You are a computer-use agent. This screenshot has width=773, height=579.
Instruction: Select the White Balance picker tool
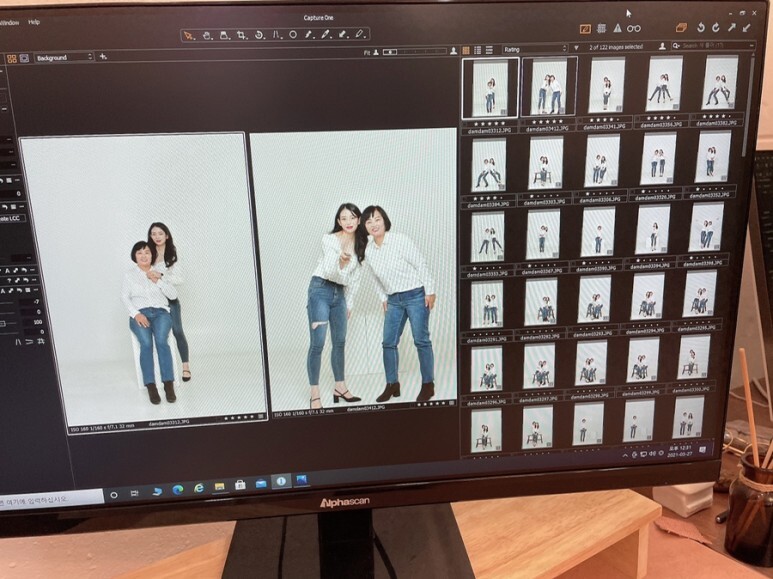click(309, 35)
